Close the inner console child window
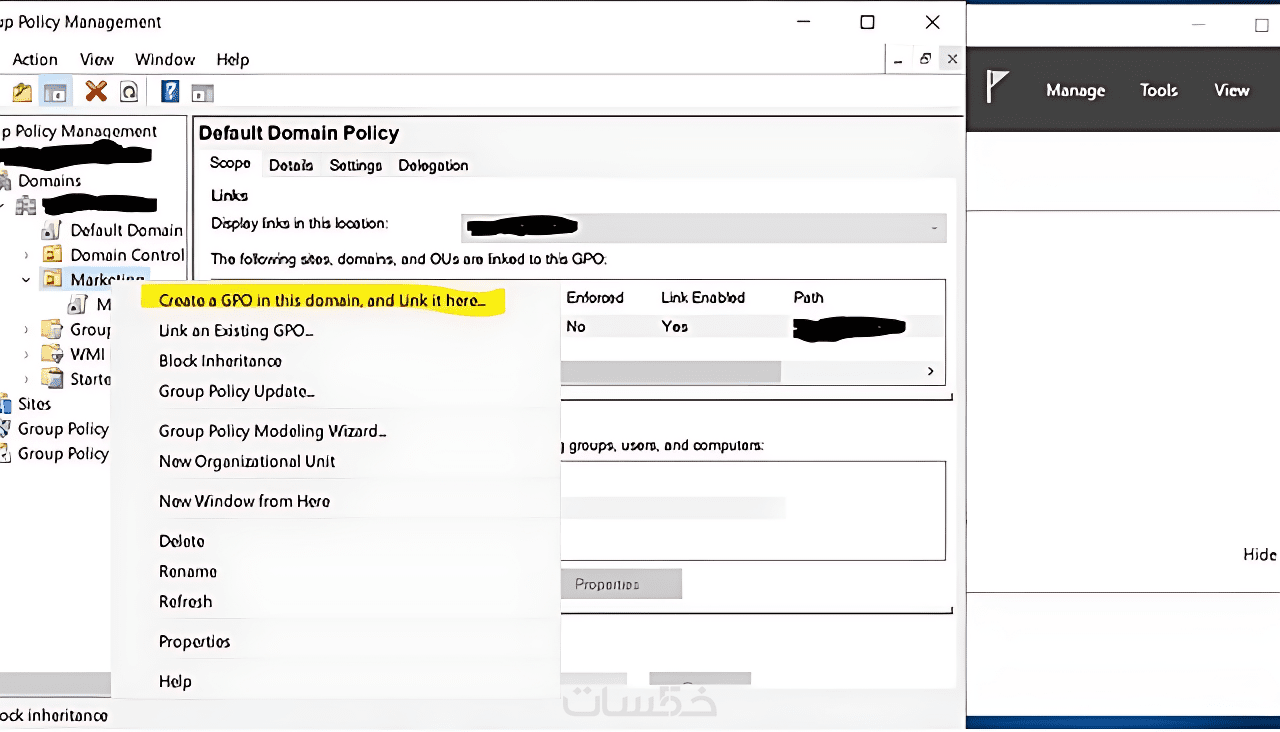1280x732 pixels. 952,59
